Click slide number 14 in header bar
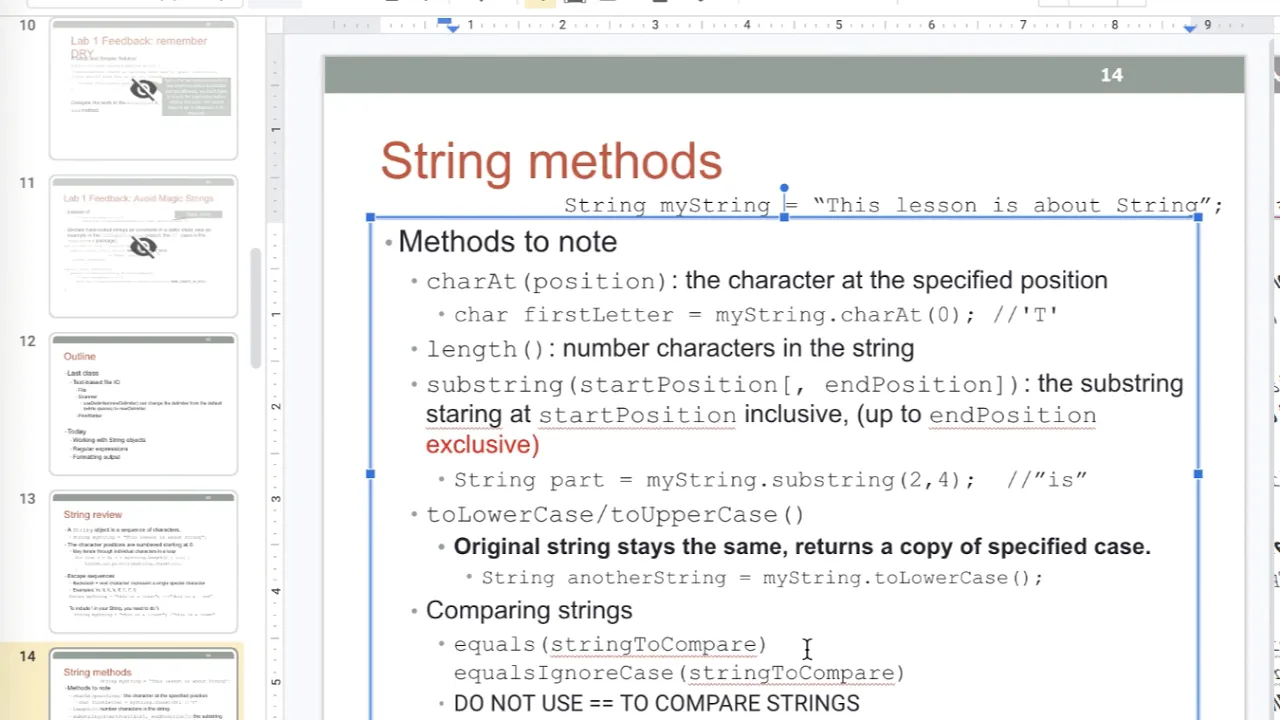Screen dimensions: 1280x720 [x=1112, y=75]
